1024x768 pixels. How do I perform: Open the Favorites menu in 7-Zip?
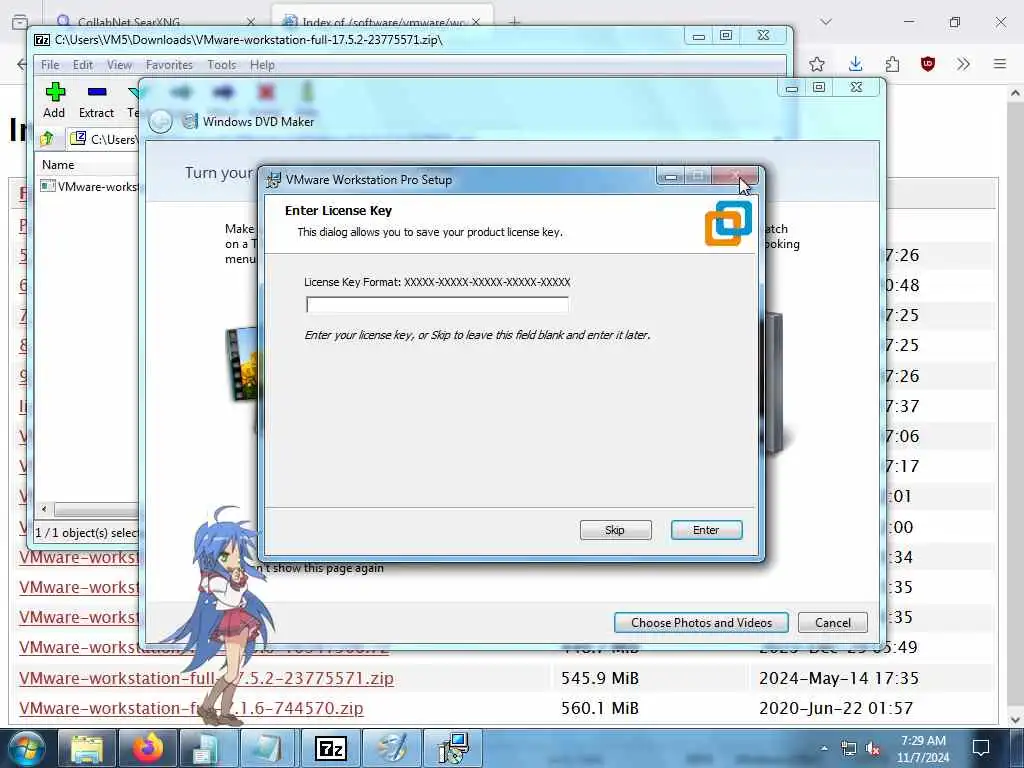[x=169, y=65]
